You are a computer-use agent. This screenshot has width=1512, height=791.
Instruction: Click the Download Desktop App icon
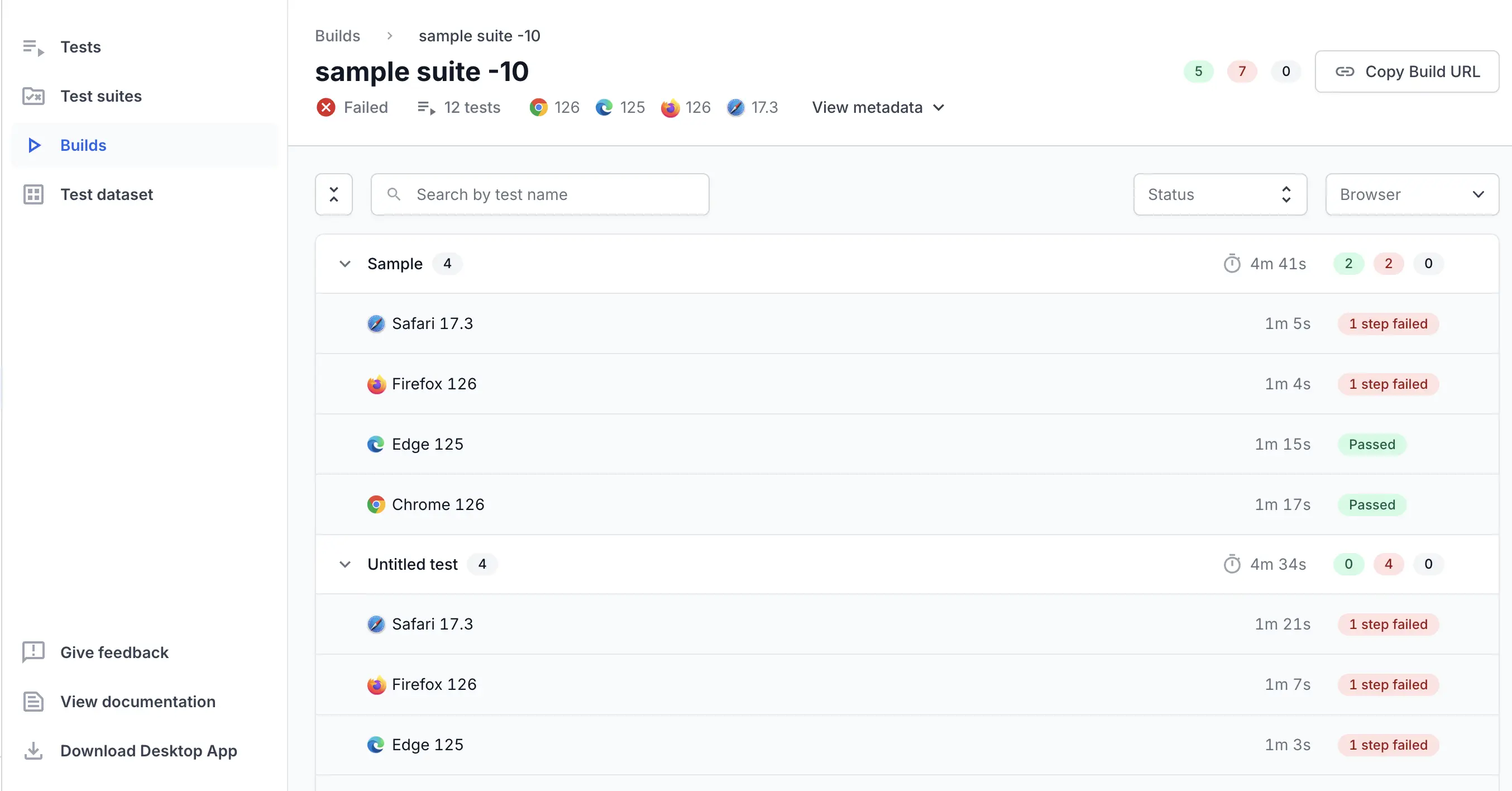[x=33, y=750]
